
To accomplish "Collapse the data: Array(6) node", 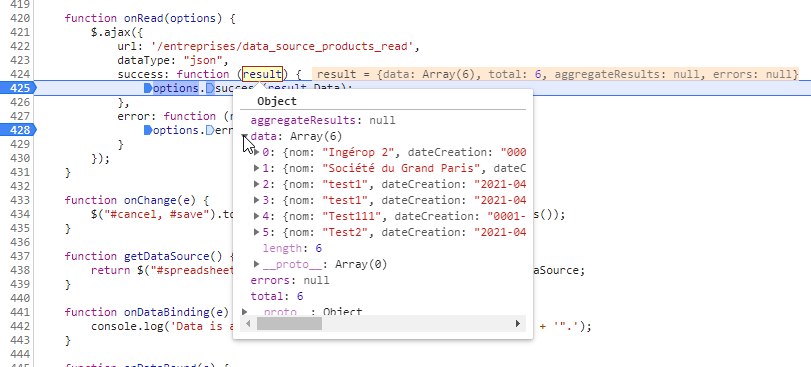I will (245, 136).
